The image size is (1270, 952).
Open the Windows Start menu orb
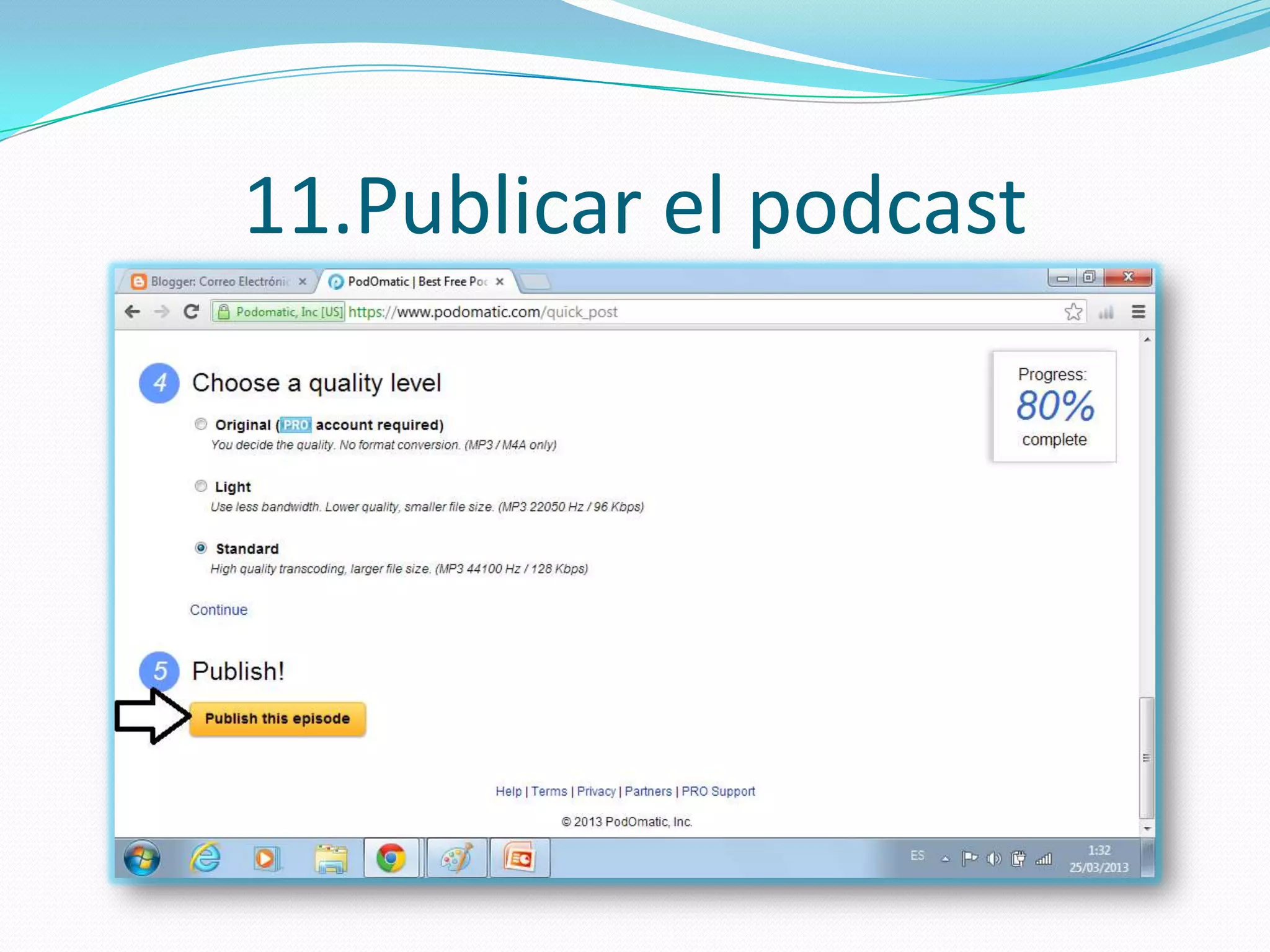pos(142,858)
